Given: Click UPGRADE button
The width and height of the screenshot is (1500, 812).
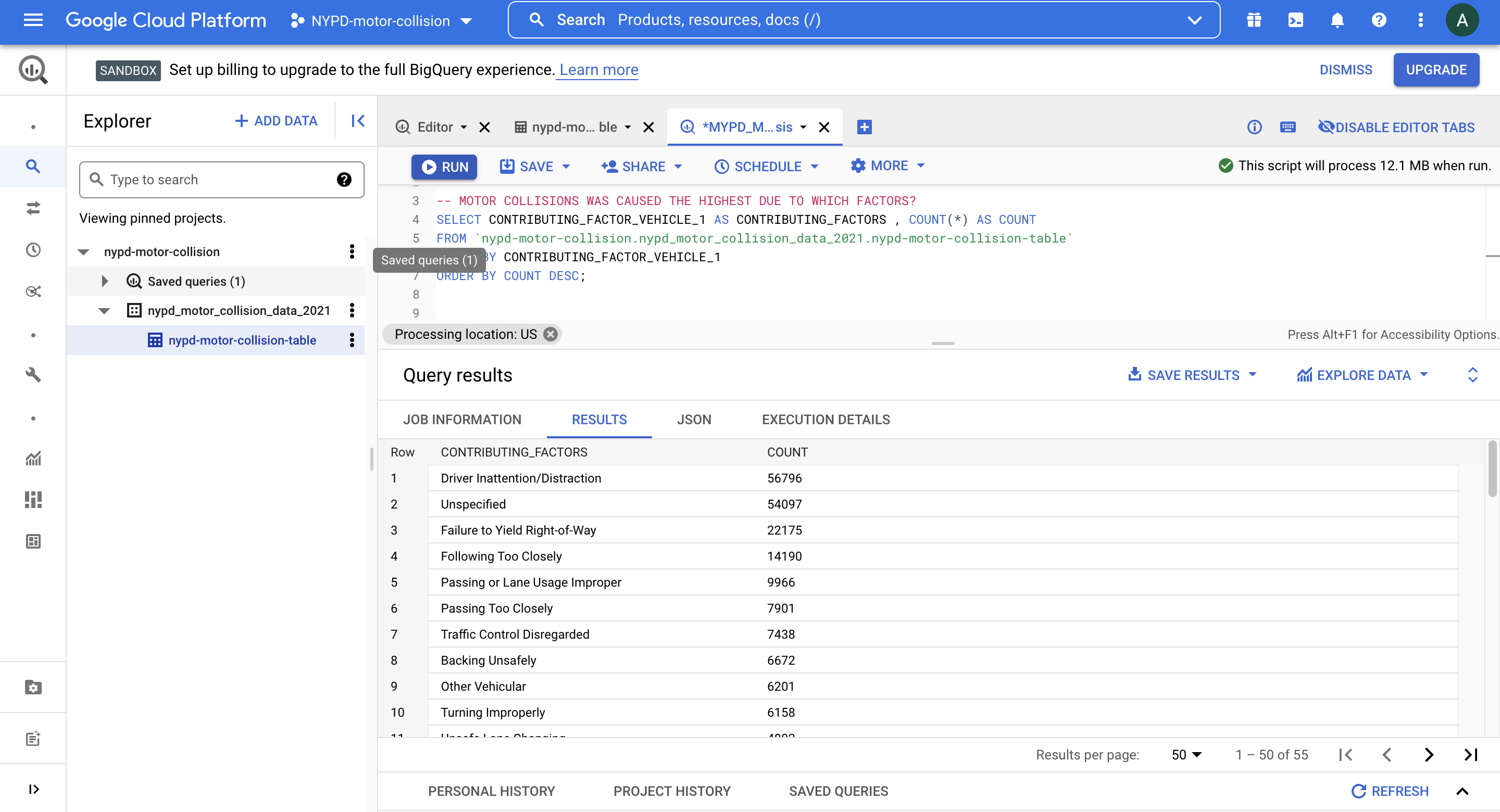Looking at the screenshot, I should point(1436,70).
